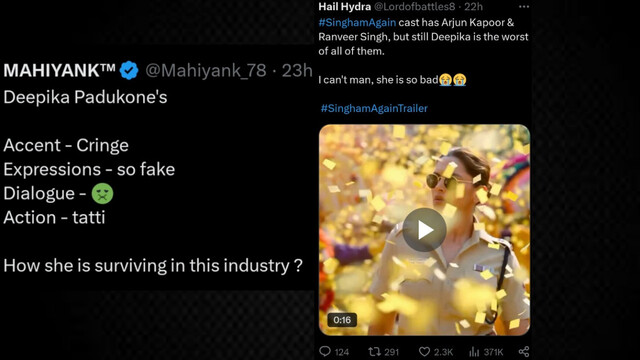Open the video thumbnail of police officer
The image size is (640, 360).
[424, 230]
